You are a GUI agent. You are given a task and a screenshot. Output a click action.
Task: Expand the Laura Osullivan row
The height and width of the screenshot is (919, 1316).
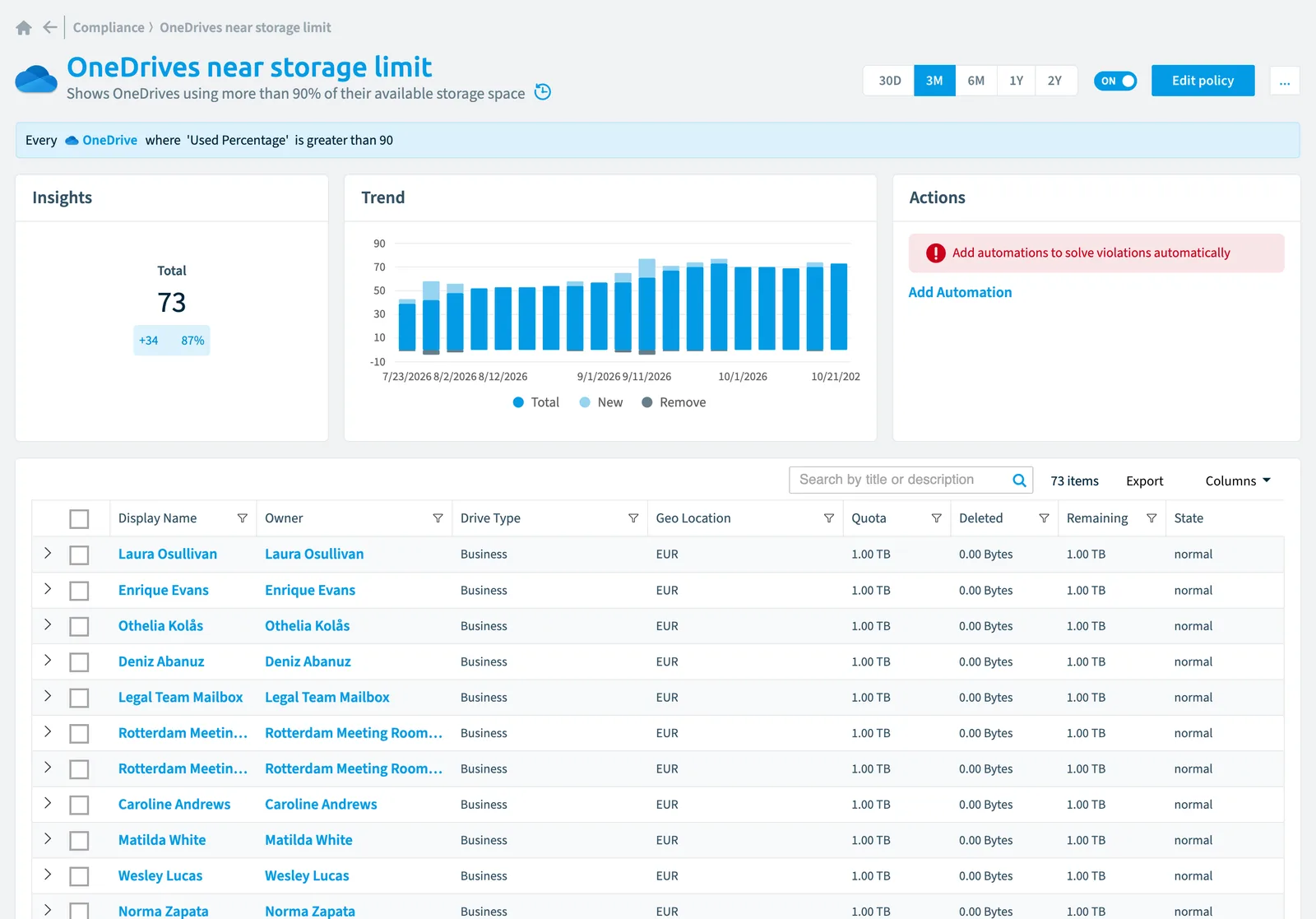point(48,554)
